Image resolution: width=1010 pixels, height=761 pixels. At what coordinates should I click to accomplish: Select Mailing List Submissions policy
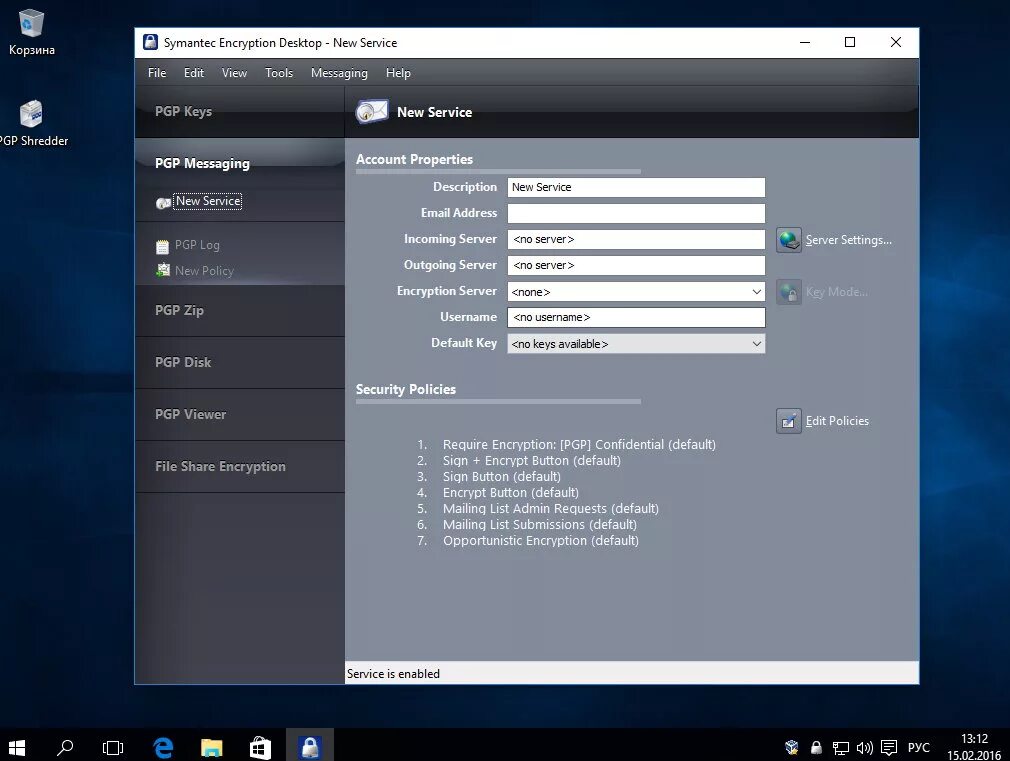tap(539, 525)
